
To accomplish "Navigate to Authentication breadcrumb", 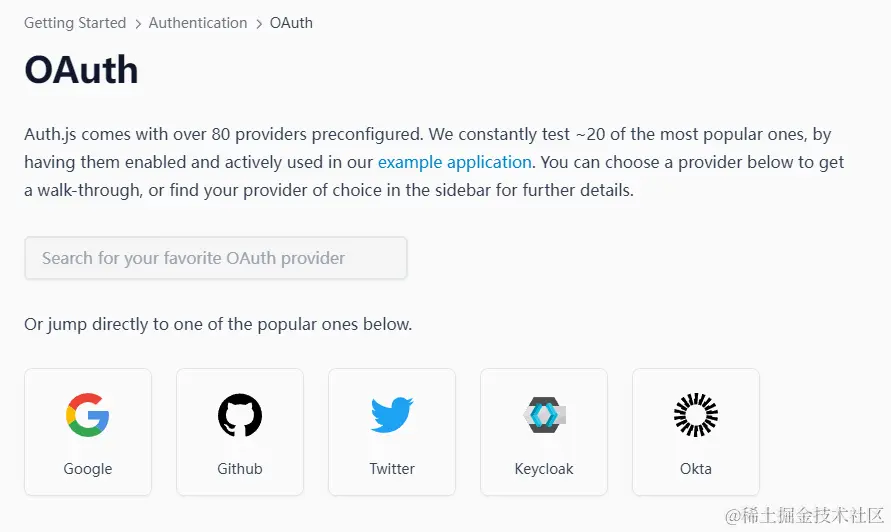I will coord(198,23).
